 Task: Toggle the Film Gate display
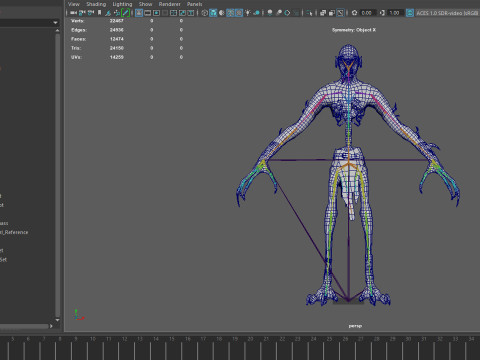[x=147, y=13]
